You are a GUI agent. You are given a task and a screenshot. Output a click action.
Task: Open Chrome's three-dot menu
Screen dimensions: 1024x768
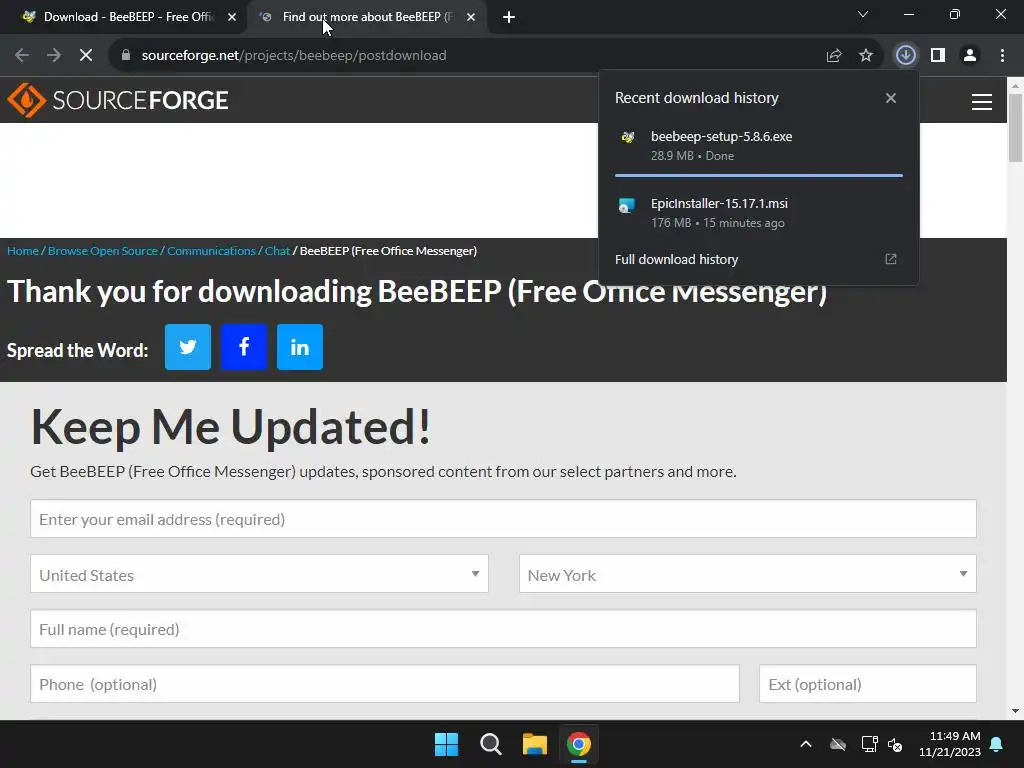1002,55
